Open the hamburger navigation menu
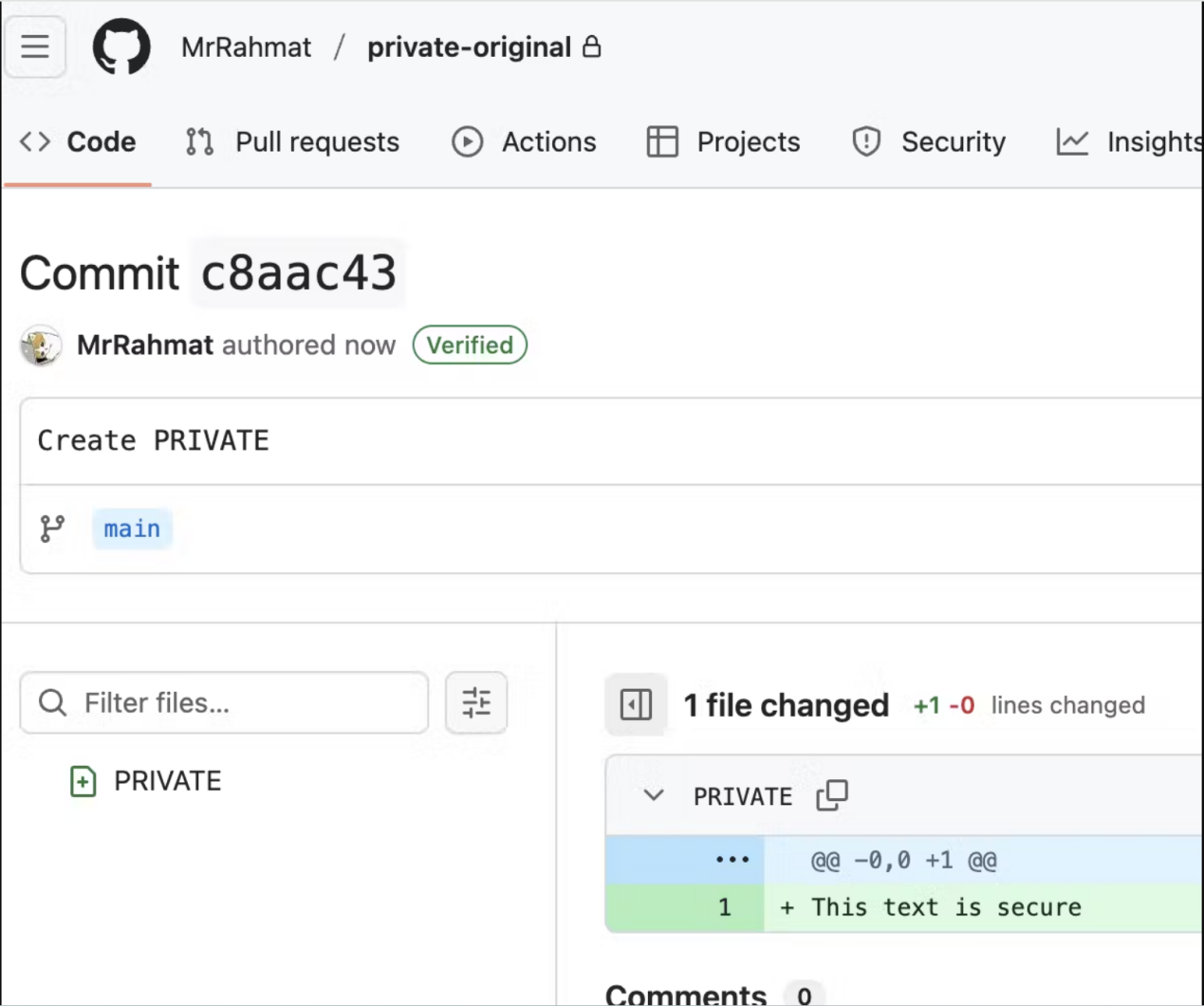Image resolution: width=1204 pixels, height=1006 pixels. 35,47
